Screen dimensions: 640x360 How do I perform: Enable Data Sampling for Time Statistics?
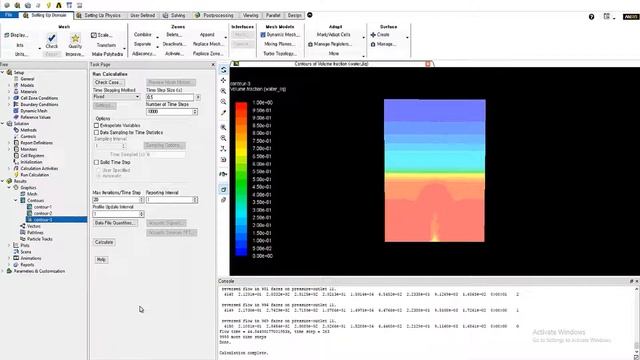[x=96, y=133]
